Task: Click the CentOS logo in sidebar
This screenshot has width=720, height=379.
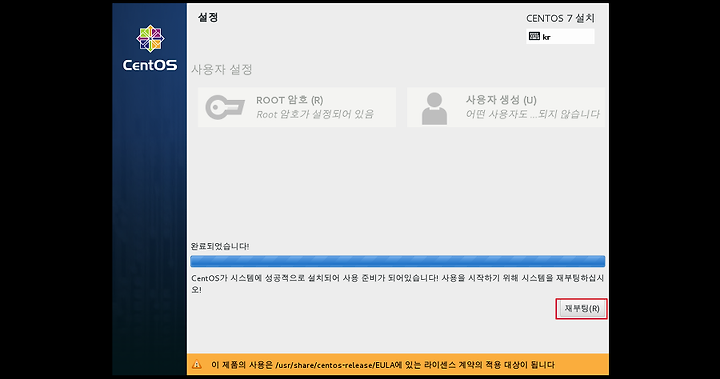Action: tap(150, 48)
